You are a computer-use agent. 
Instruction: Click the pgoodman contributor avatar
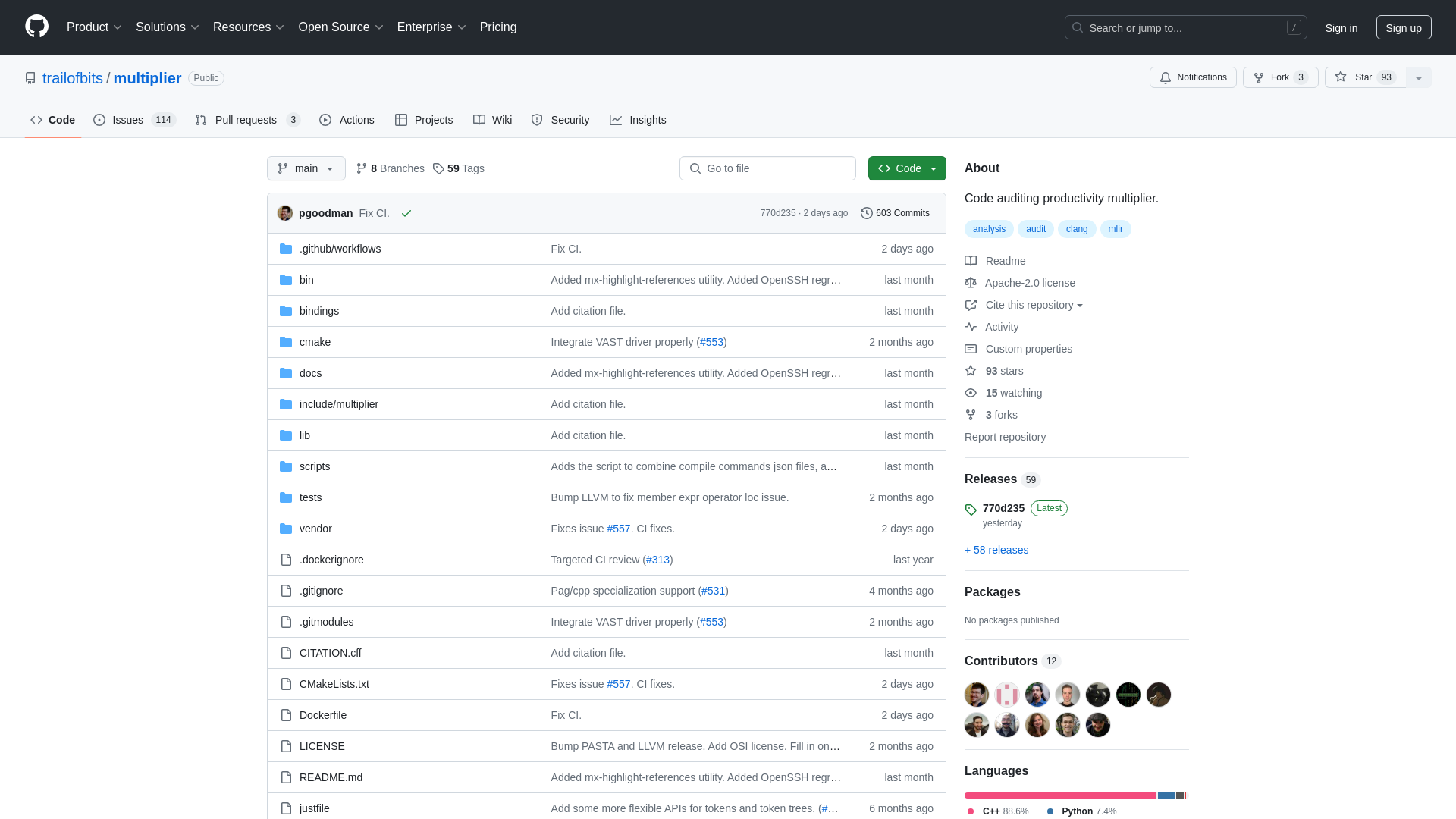[976, 694]
